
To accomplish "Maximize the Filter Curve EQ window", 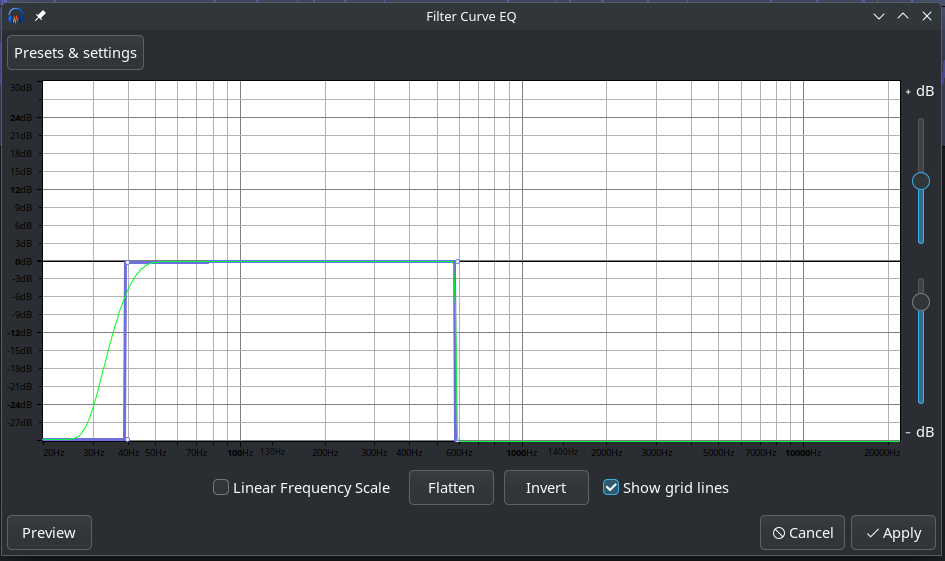I will (x=903, y=16).
